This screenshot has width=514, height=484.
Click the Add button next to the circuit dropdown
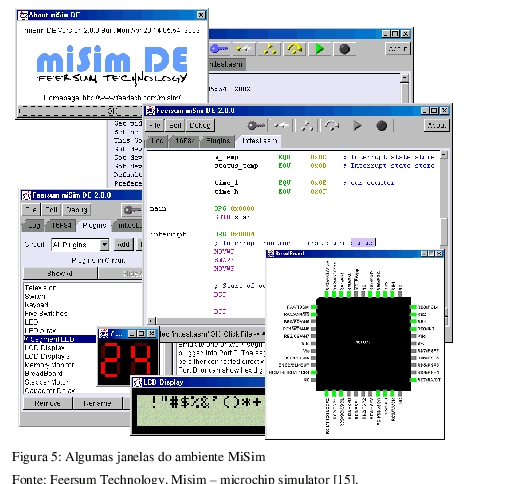click(123, 245)
